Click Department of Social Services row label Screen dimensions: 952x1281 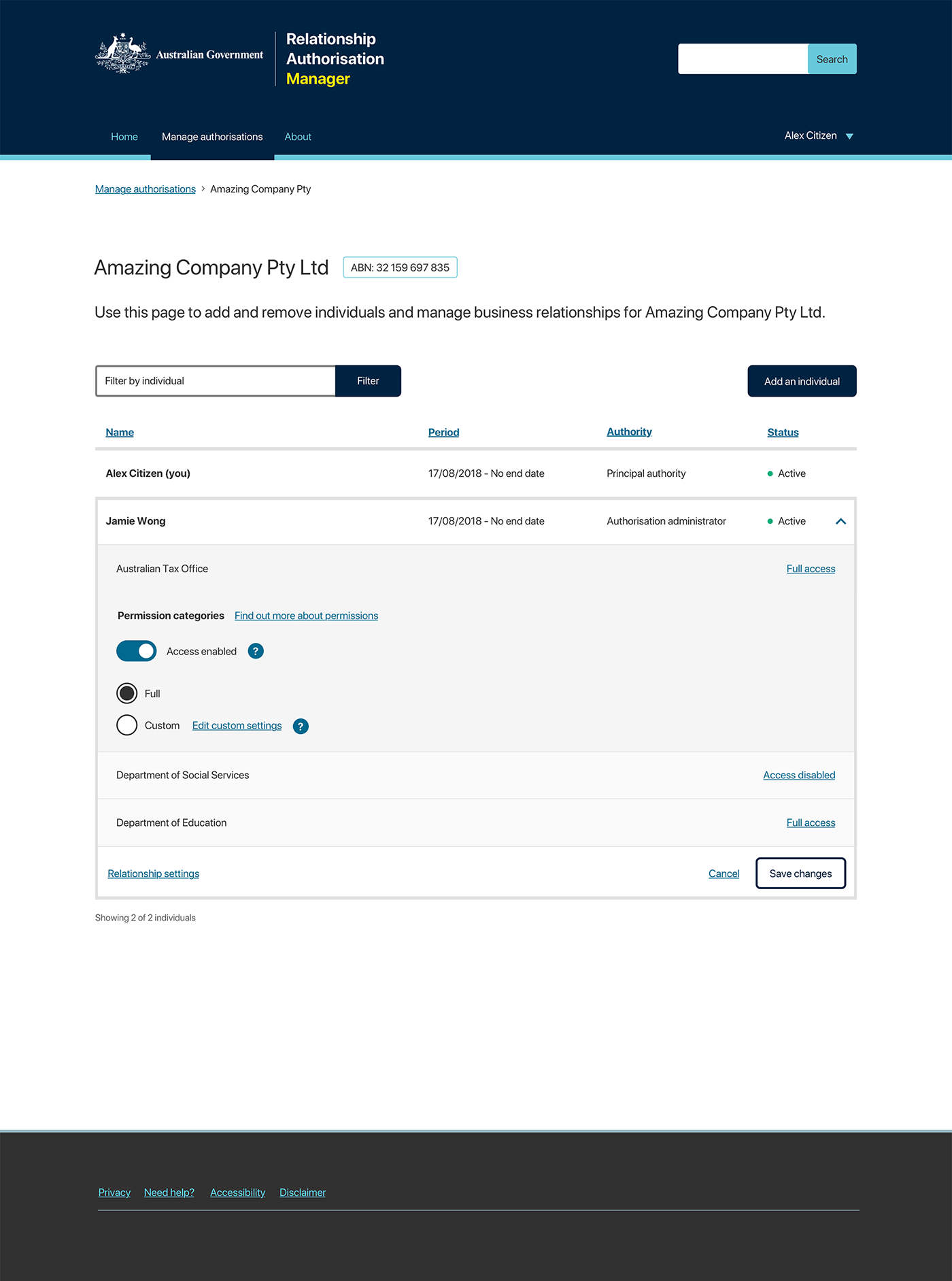point(182,775)
